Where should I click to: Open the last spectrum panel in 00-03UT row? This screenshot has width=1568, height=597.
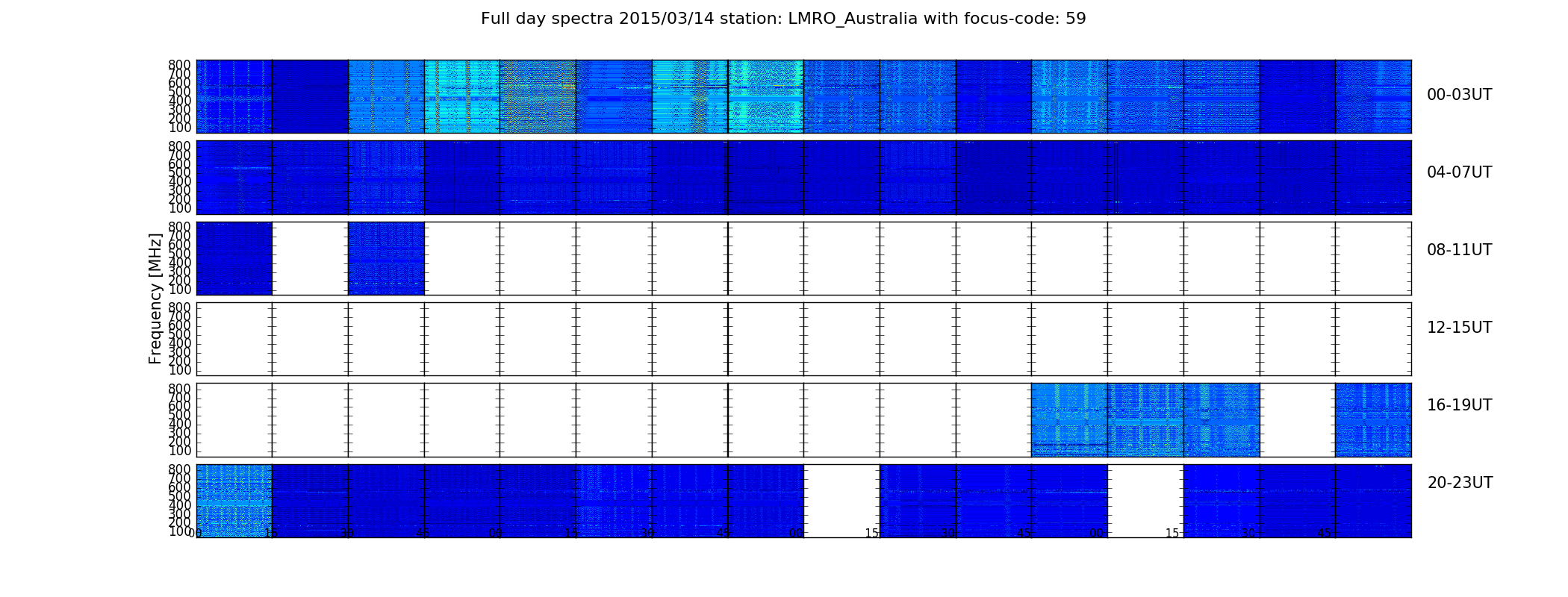click(1373, 96)
